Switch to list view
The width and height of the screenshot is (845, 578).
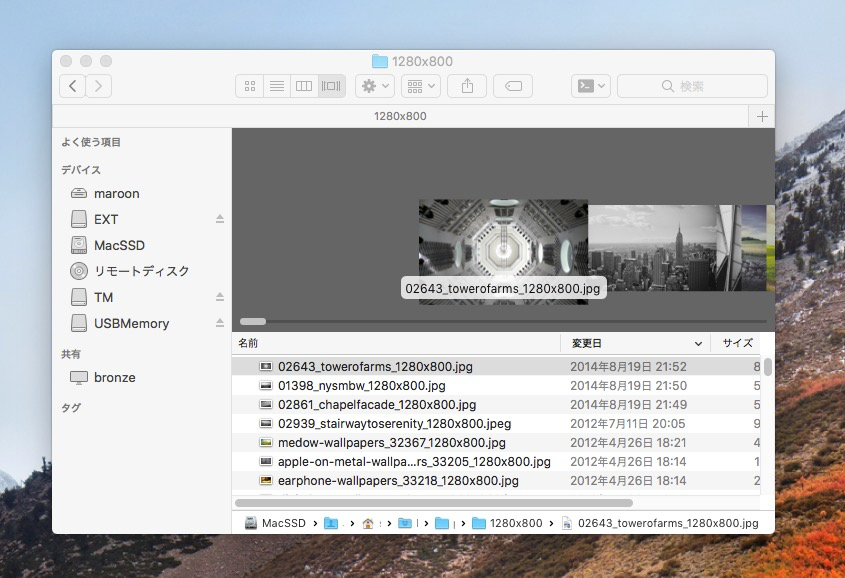tap(277, 86)
